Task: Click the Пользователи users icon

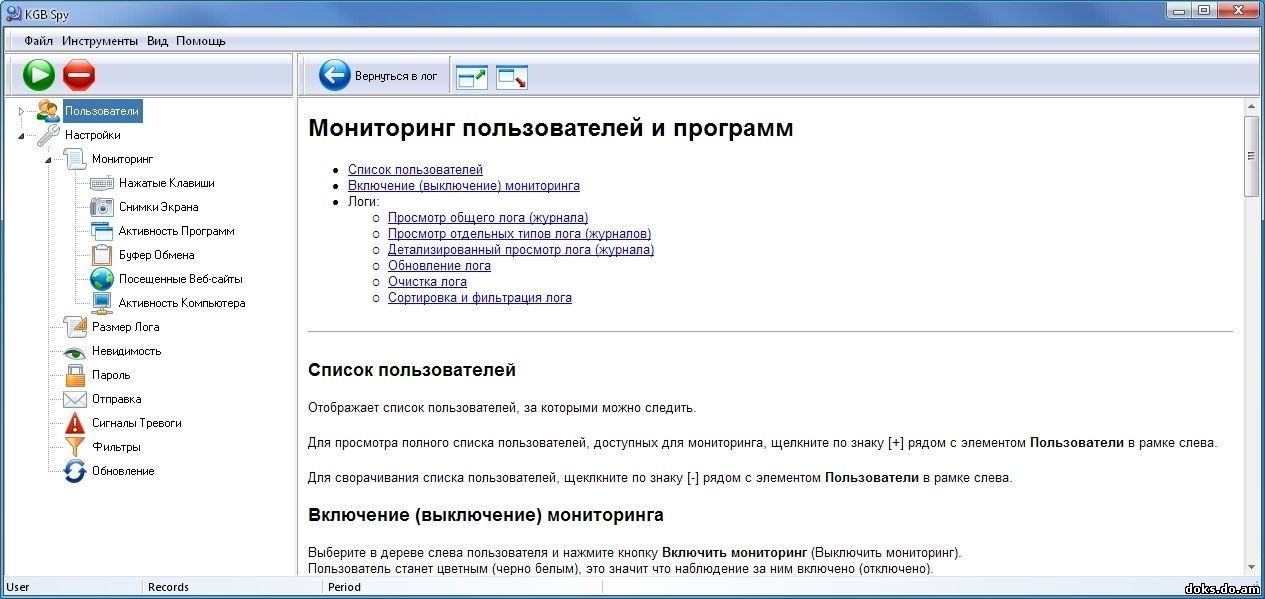Action: pyautogui.click(x=48, y=111)
